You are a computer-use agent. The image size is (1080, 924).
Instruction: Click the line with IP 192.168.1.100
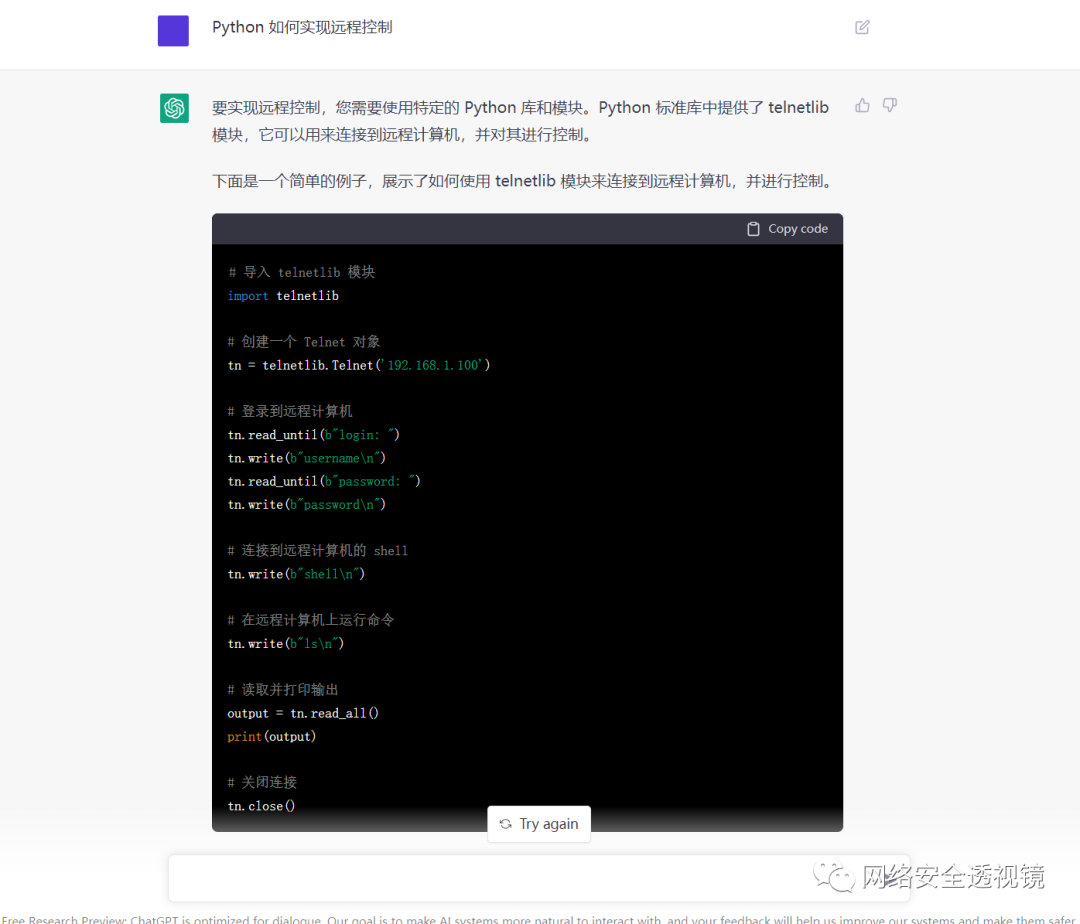click(359, 366)
